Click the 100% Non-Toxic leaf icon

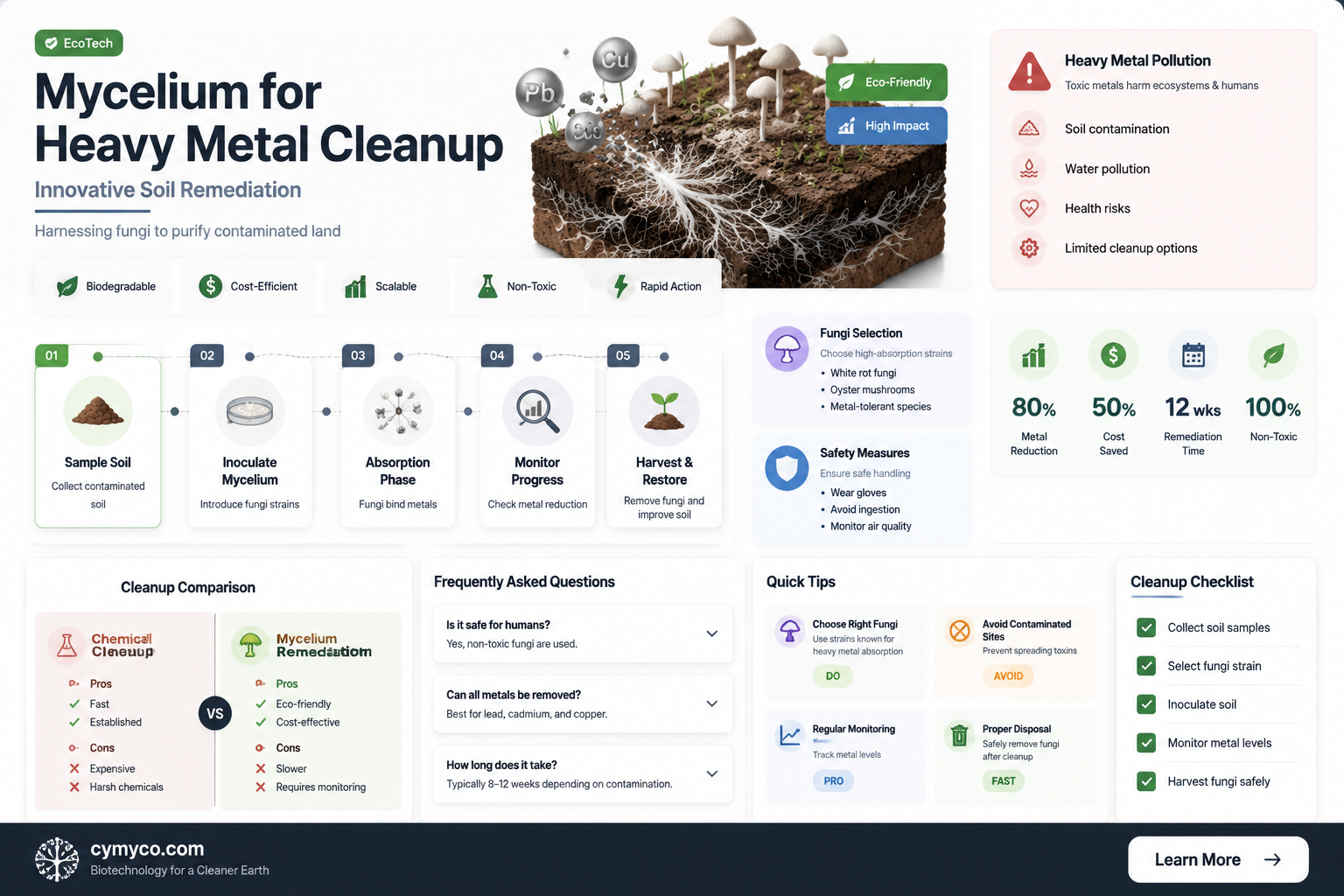pyautogui.click(x=1273, y=355)
